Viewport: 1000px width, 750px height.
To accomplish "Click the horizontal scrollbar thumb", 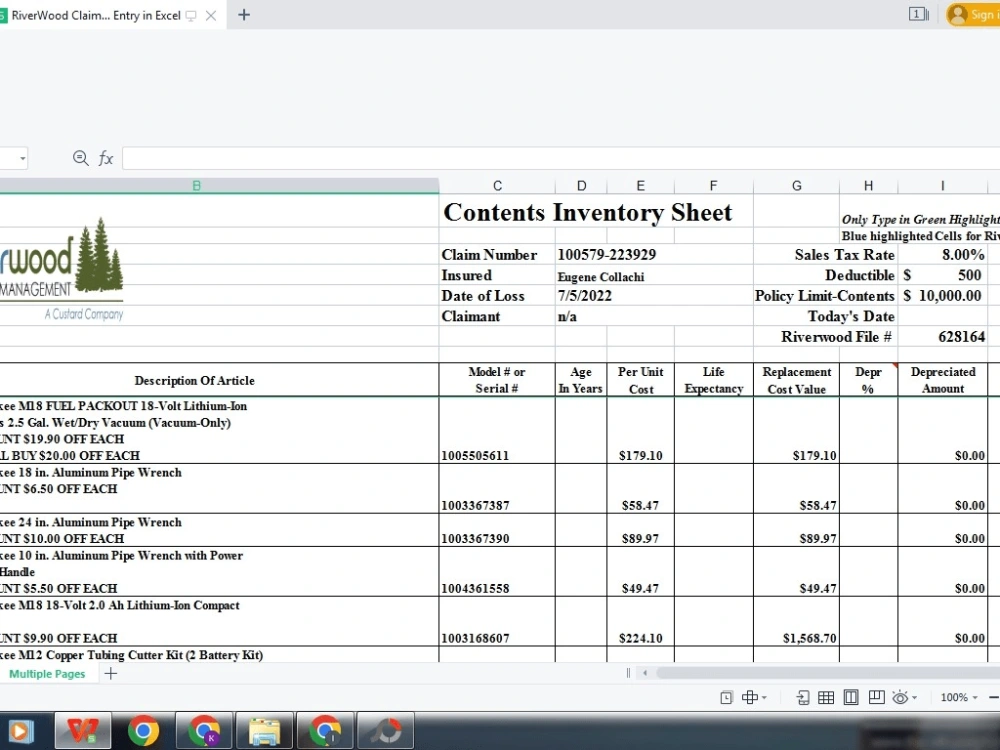I will coord(828,673).
